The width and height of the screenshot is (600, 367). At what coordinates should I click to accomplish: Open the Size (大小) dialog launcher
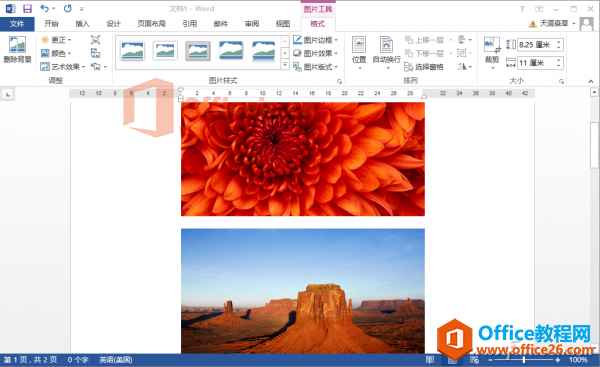pos(561,81)
